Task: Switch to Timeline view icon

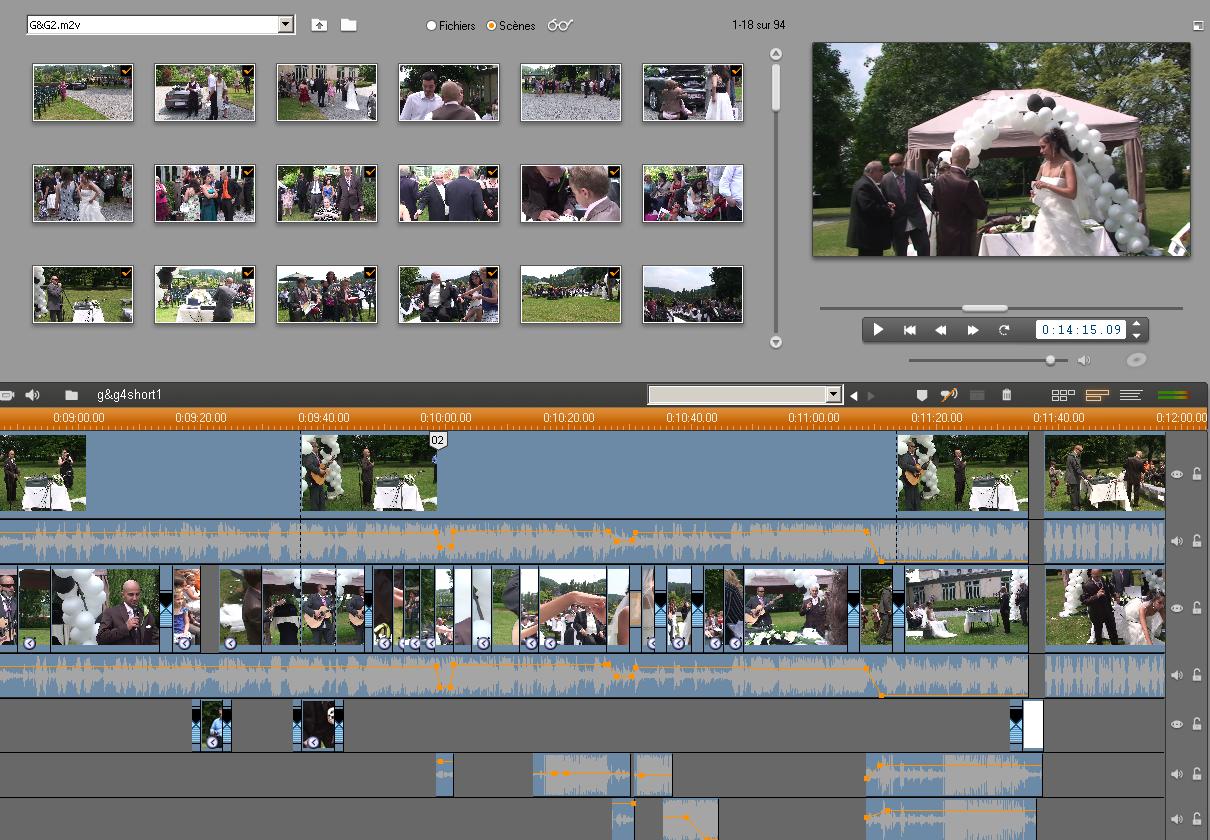Action: click(1097, 395)
